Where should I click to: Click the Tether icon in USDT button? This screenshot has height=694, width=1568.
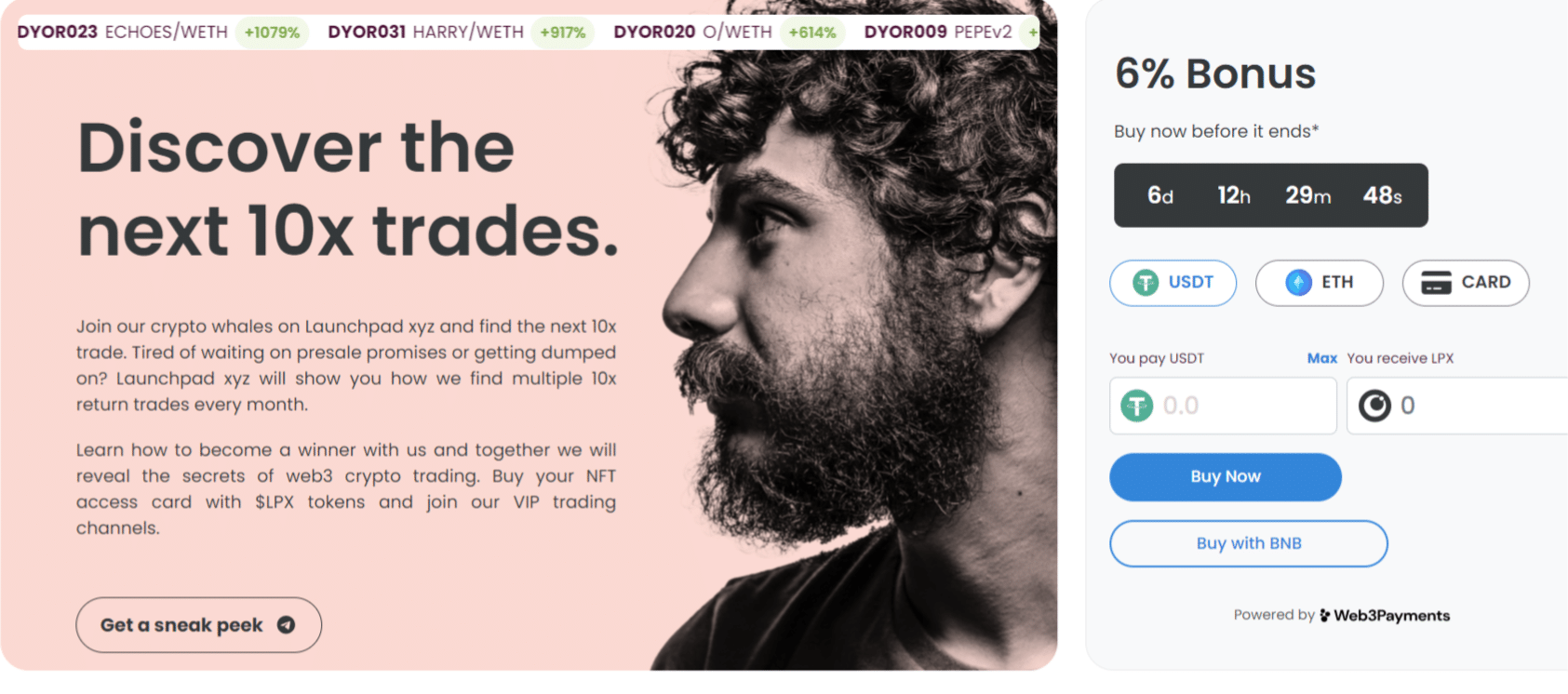pos(1146,282)
